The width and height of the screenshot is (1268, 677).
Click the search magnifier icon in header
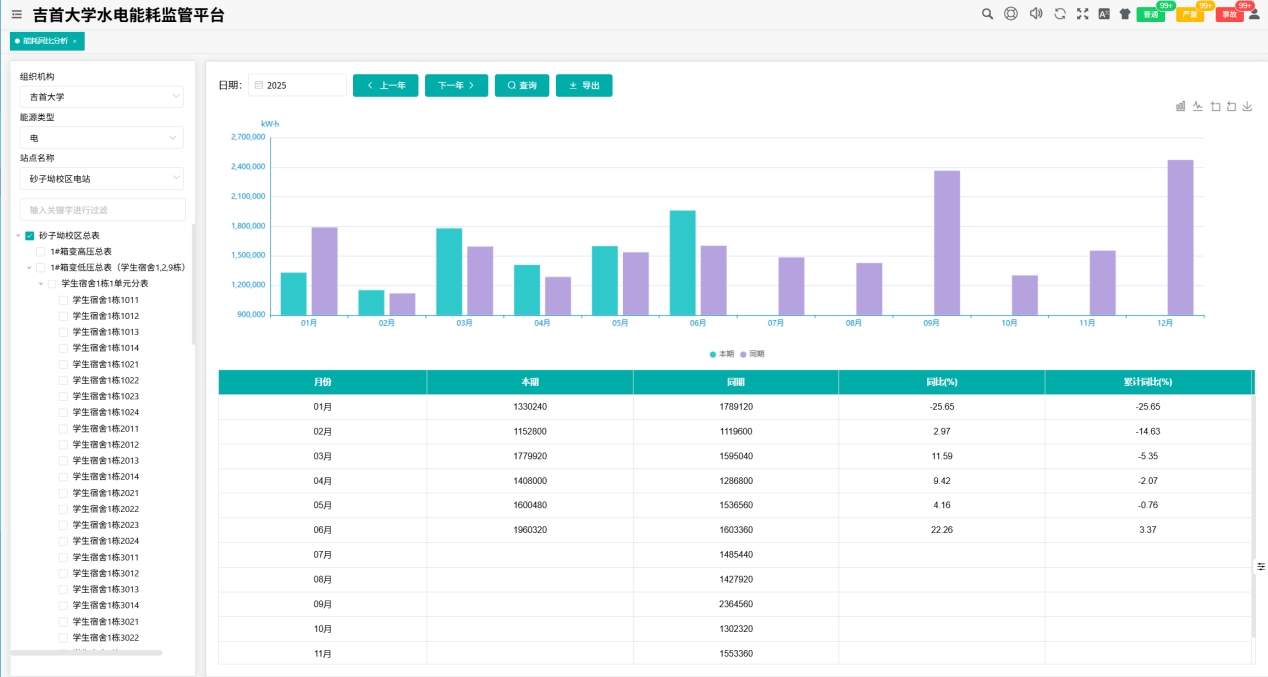pyautogui.click(x=987, y=14)
